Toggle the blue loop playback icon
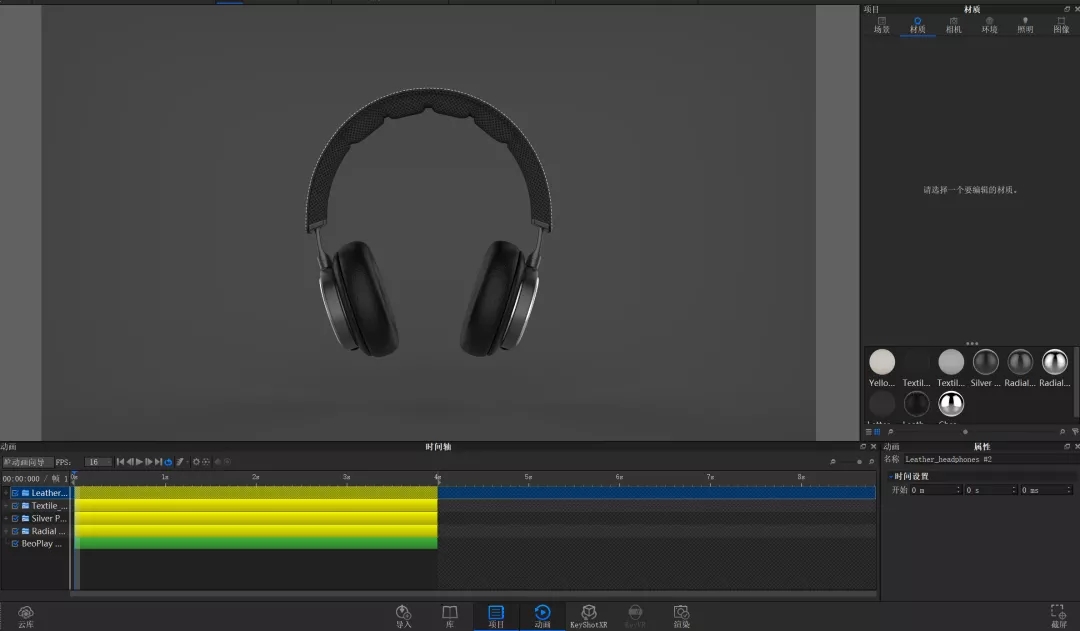Viewport: 1080px width, 631px height. 168,462
